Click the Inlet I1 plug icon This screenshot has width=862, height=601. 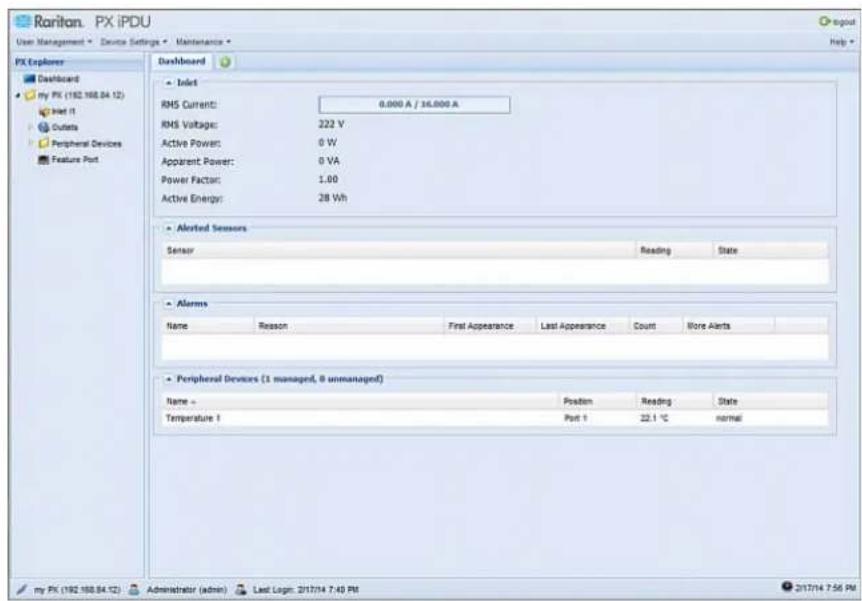44,112
